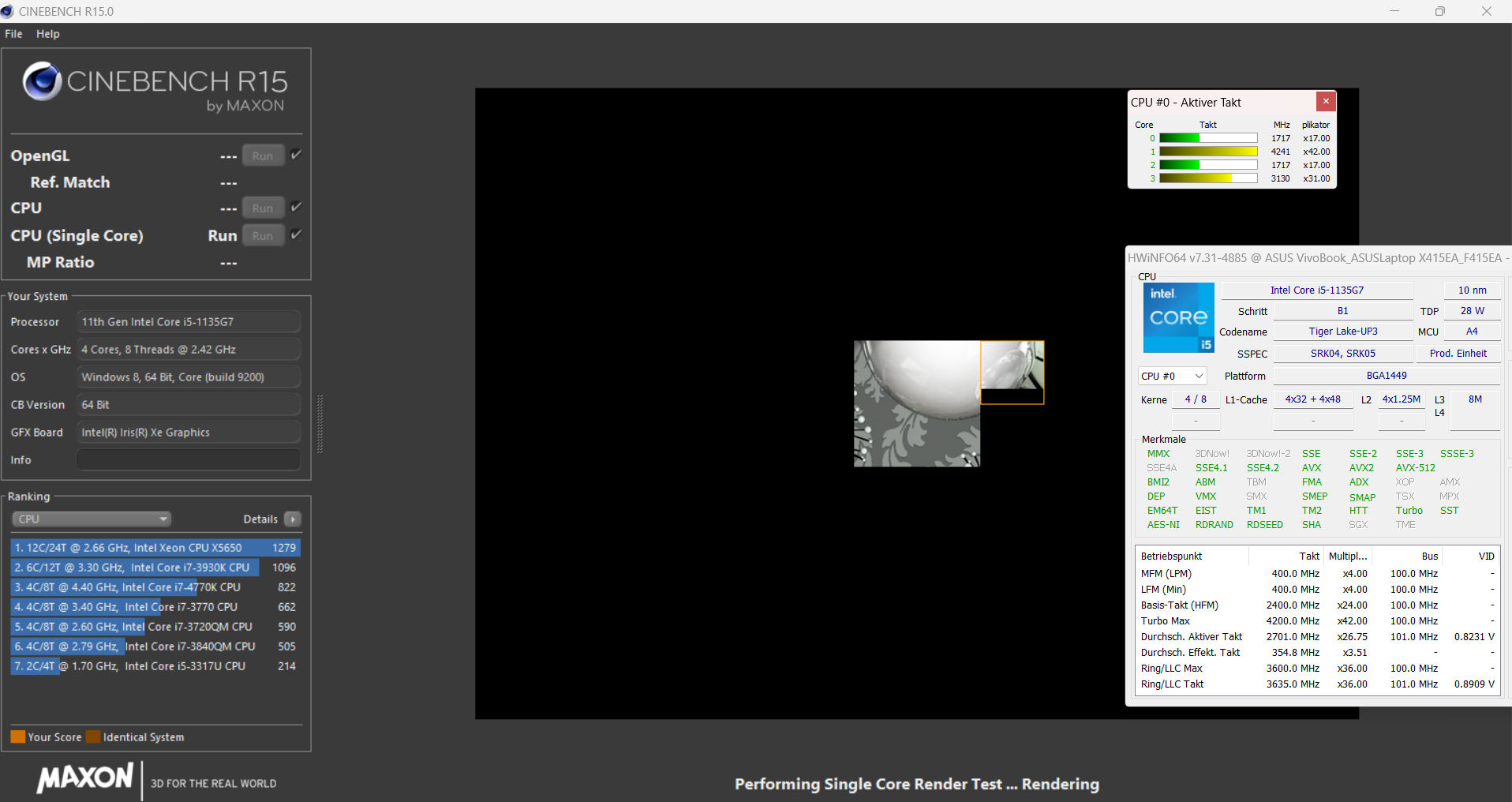Image resolution: width=1512 pixels, height=802 pixels.
Task: Click the rendered image tile in viewport
Action: (917, 403)
